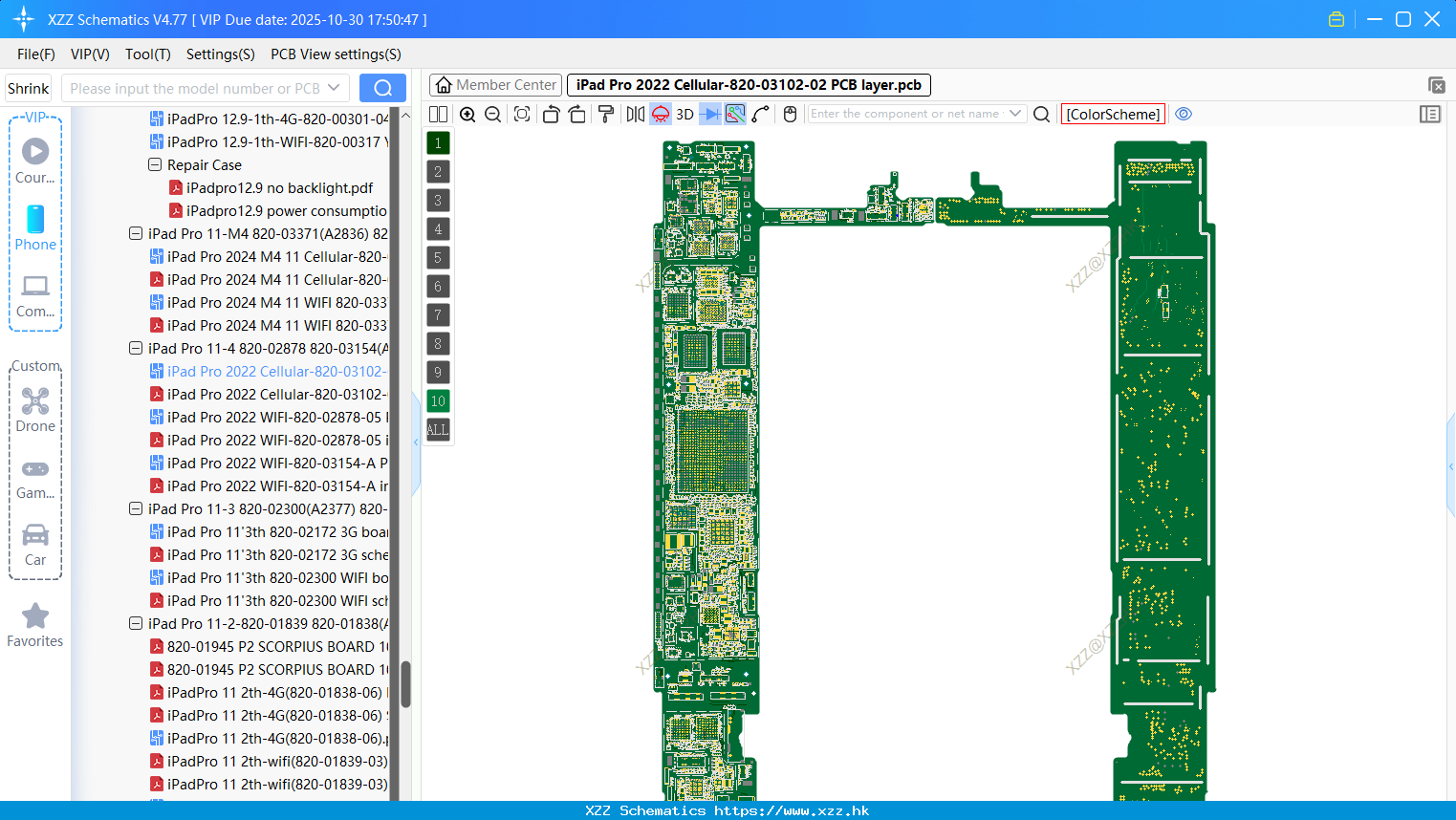Toggle the net tracing display icon
The image size is (1456, 820).
tap(735, 114)
